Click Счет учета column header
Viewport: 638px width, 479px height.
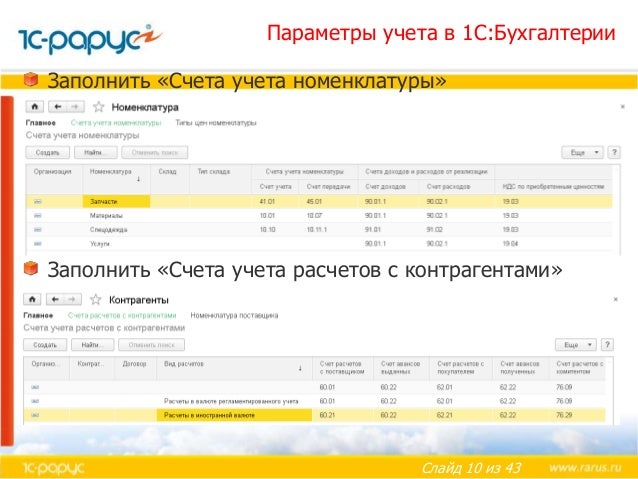click(x=275, y=186)
